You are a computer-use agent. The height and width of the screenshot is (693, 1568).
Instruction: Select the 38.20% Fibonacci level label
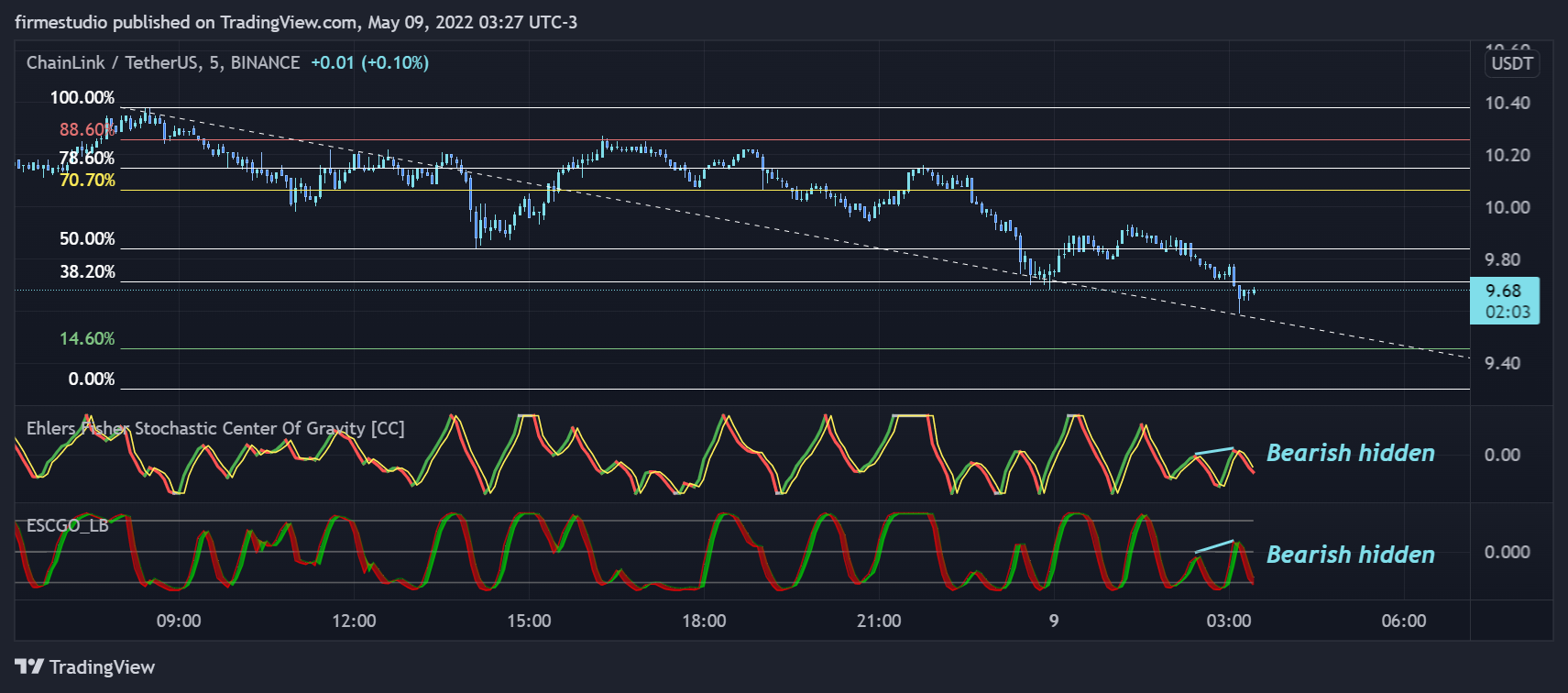(x=88, y=272)
